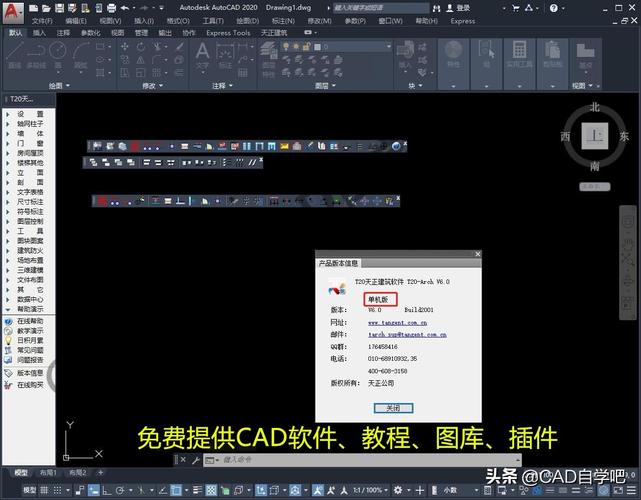641x500 pixels.
Task: Add a new layout with plus tab
Action: [x=101, y=473]
